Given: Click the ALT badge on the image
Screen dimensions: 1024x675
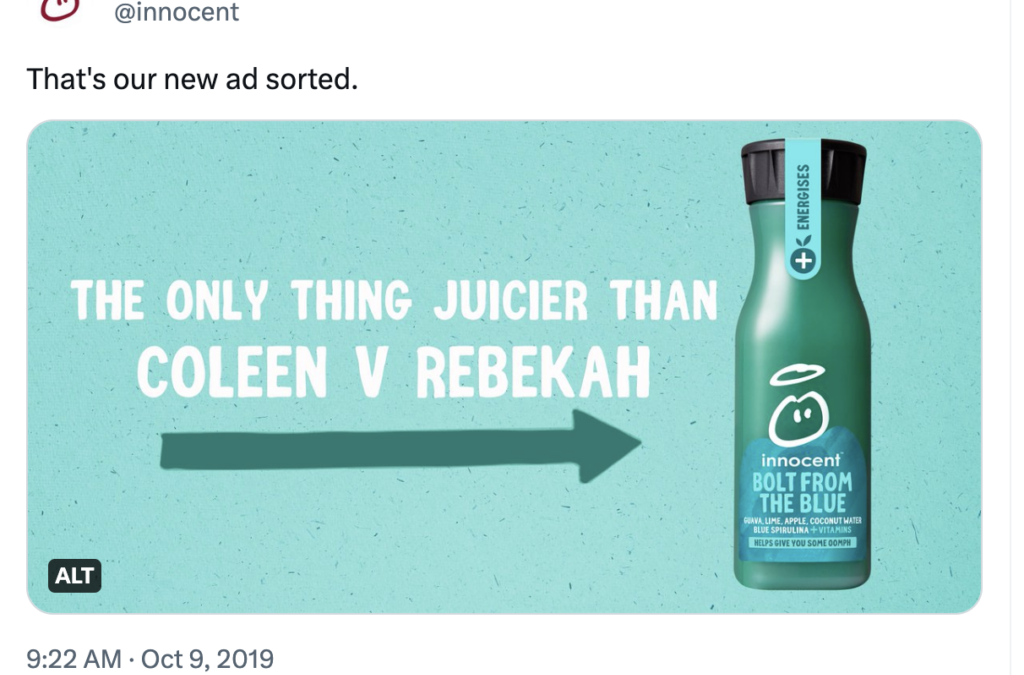Looking at the screenshot, I should click(x=75, y=576).
